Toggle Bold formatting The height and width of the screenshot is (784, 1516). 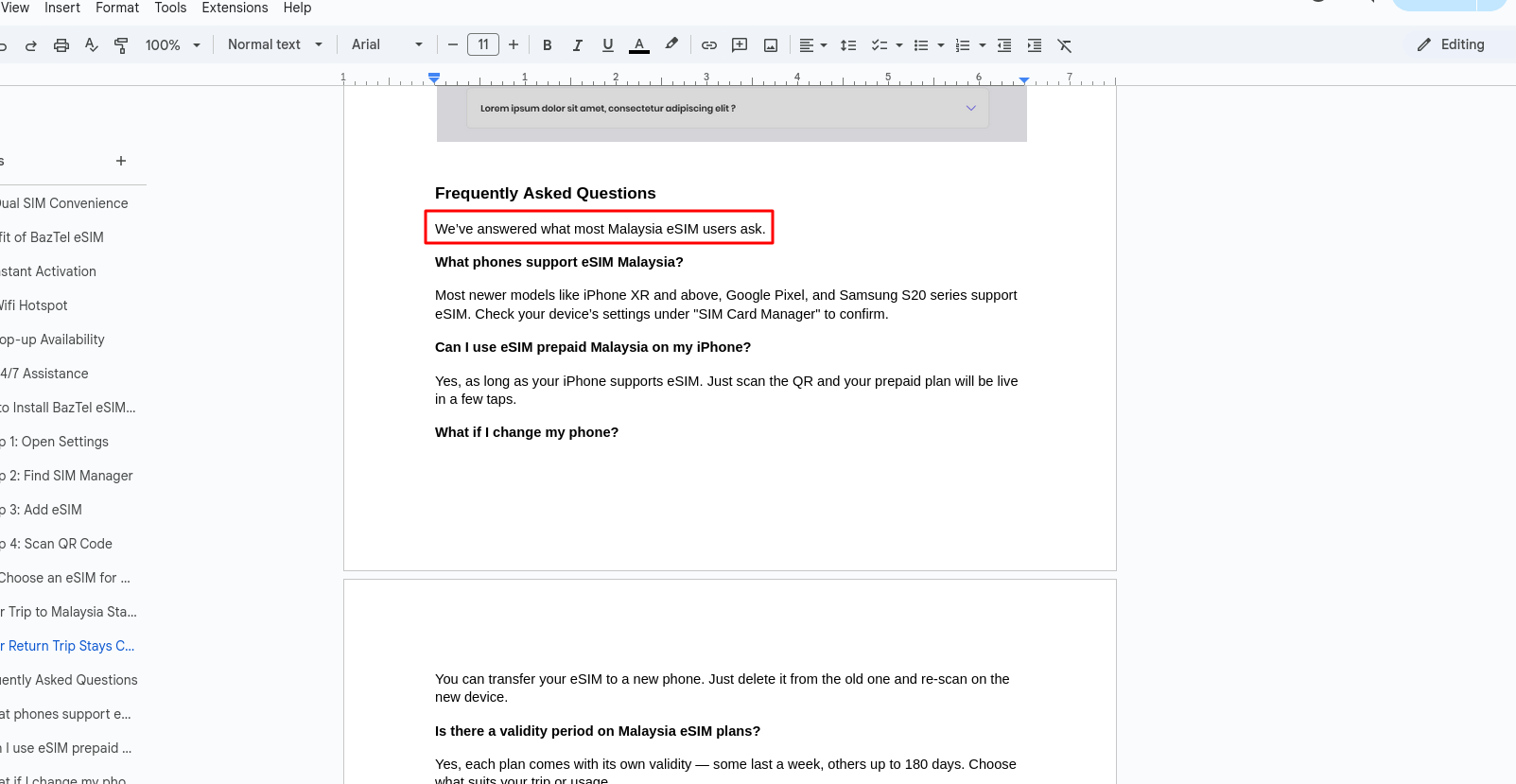(547, 45)
